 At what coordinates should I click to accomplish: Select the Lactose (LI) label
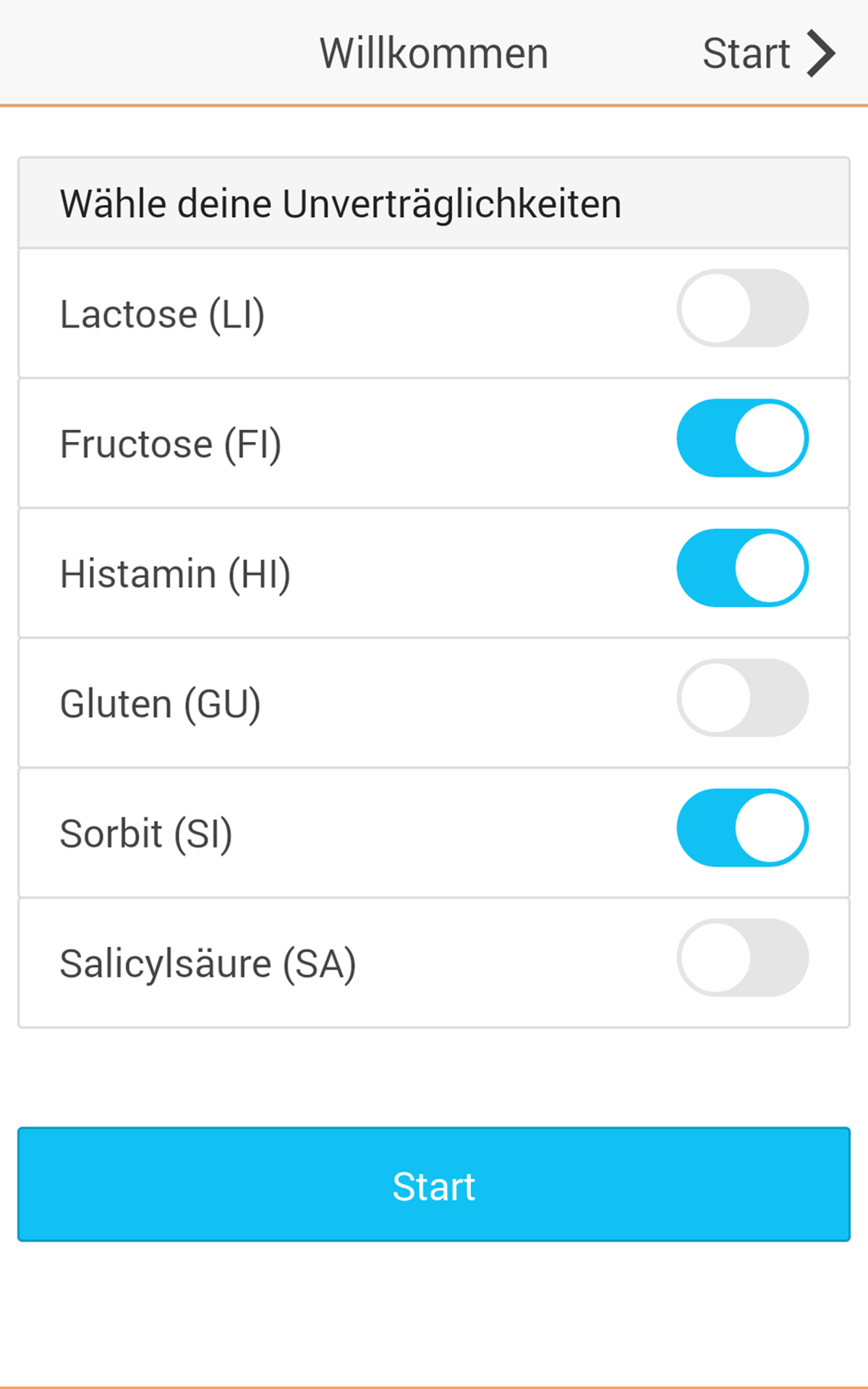pyautogui.click(x=162, y=315)
